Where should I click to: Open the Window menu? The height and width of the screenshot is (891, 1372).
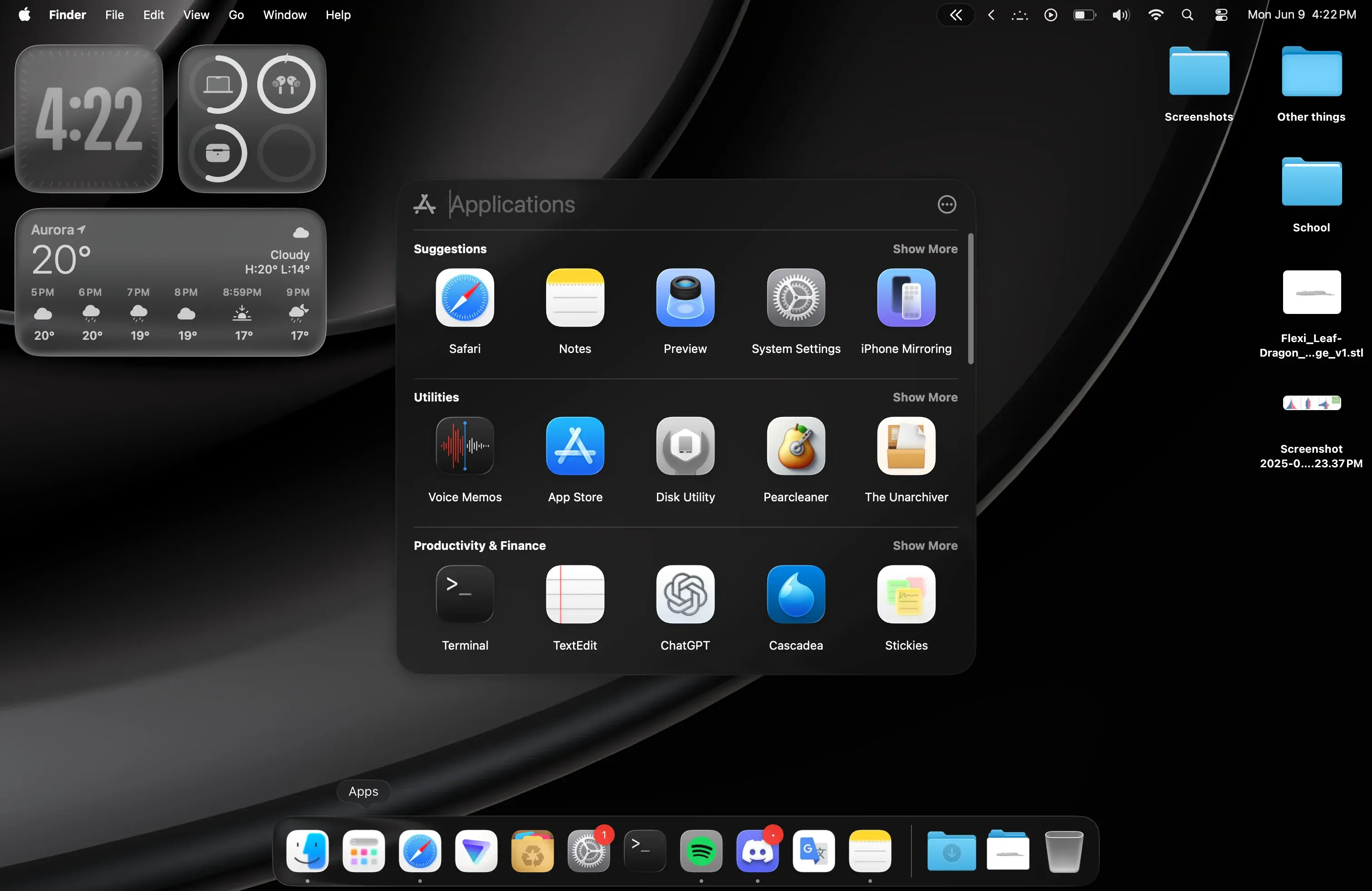(x=285, y=15)
